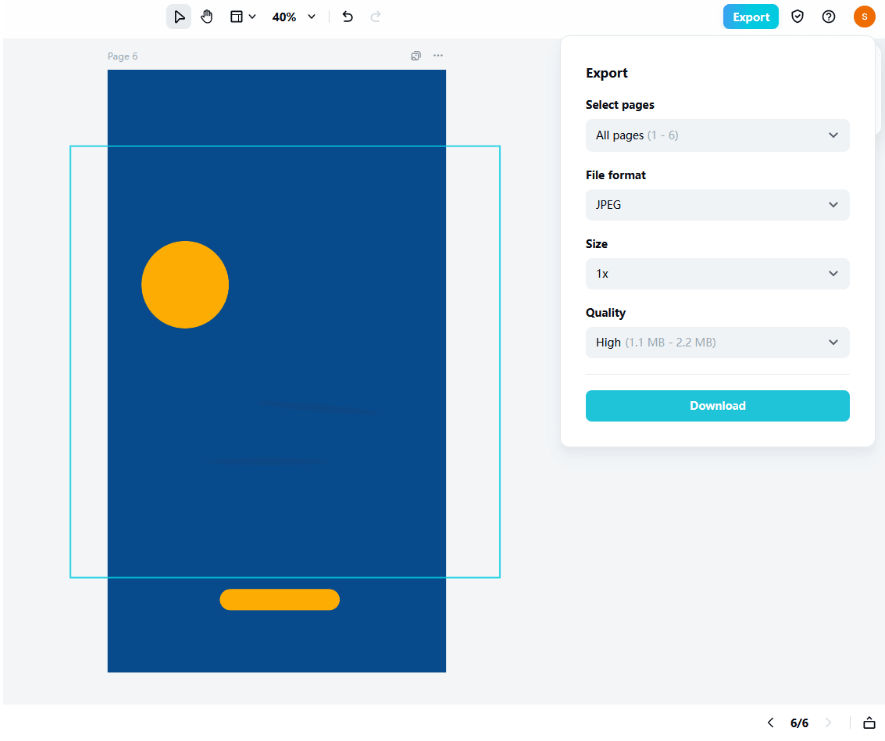Open the layout view options icon
Screen dimensions: 885x741
(242, 17)
